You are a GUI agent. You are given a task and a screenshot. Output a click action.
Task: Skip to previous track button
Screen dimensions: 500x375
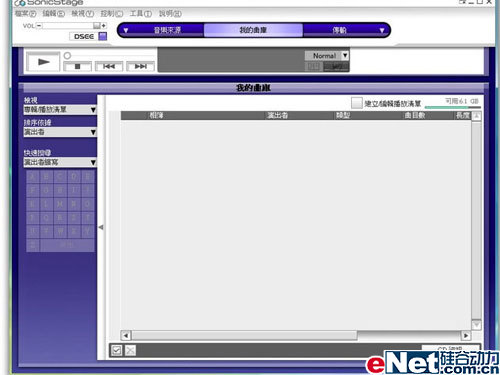[109, 66]
